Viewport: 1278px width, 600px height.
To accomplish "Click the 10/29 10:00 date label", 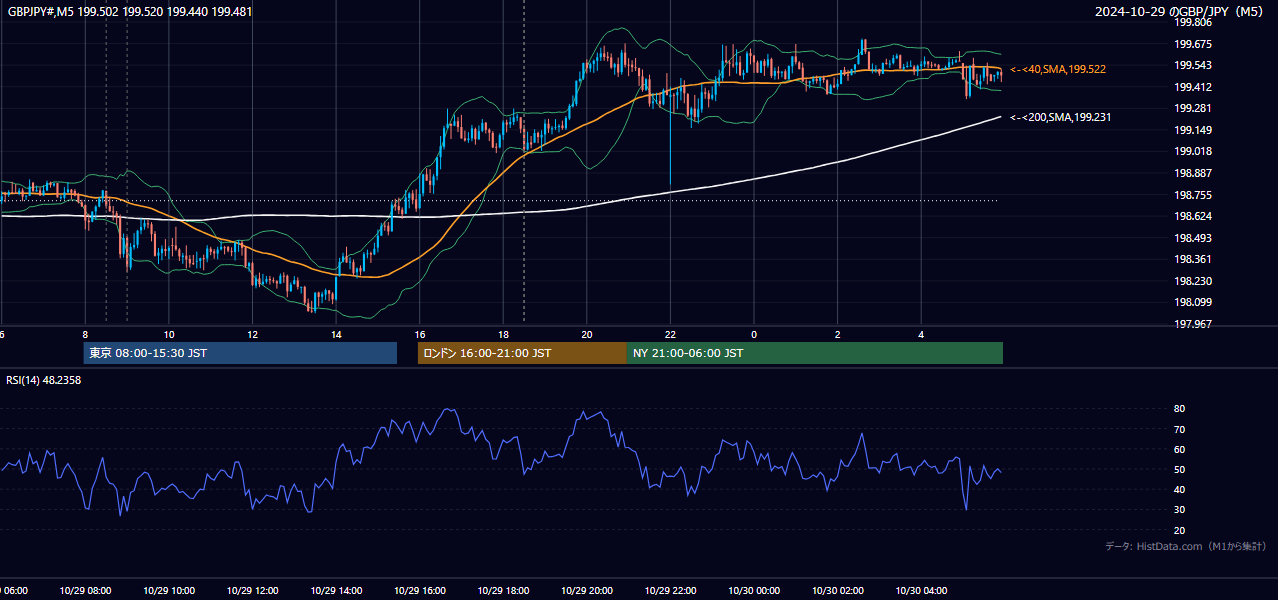I will [x=169, y=590].
